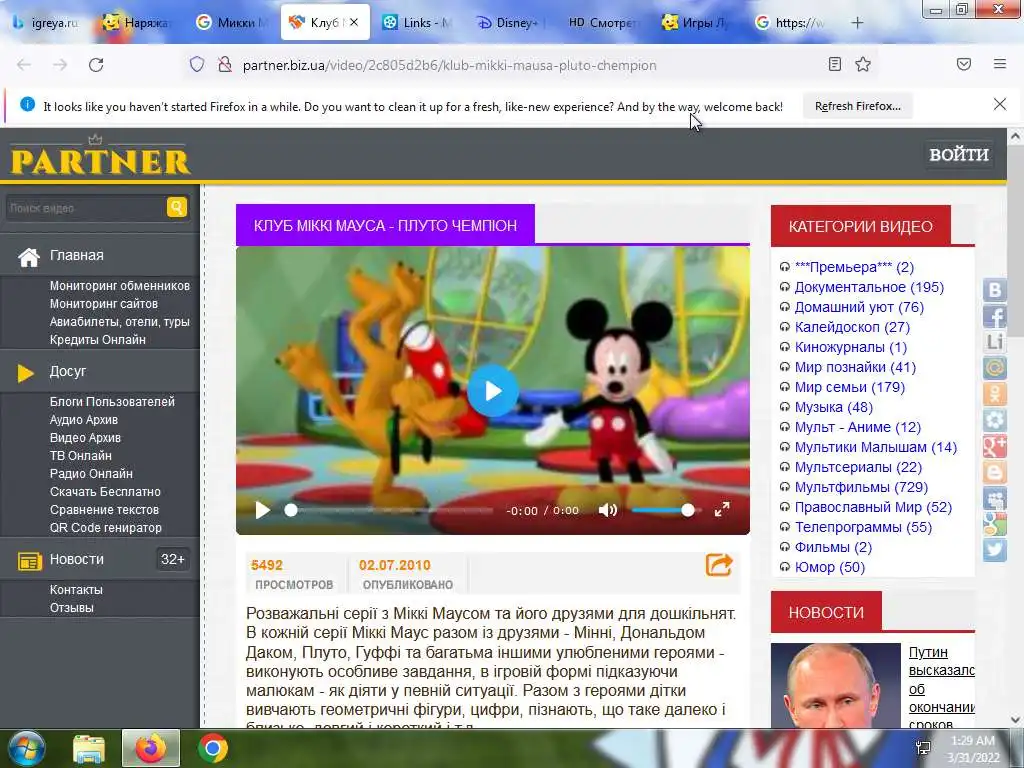The width and height of the screenshot is (1024, 768).
Task: Toggle fullscreen on the video player
Action: click(x=722, y=510)
